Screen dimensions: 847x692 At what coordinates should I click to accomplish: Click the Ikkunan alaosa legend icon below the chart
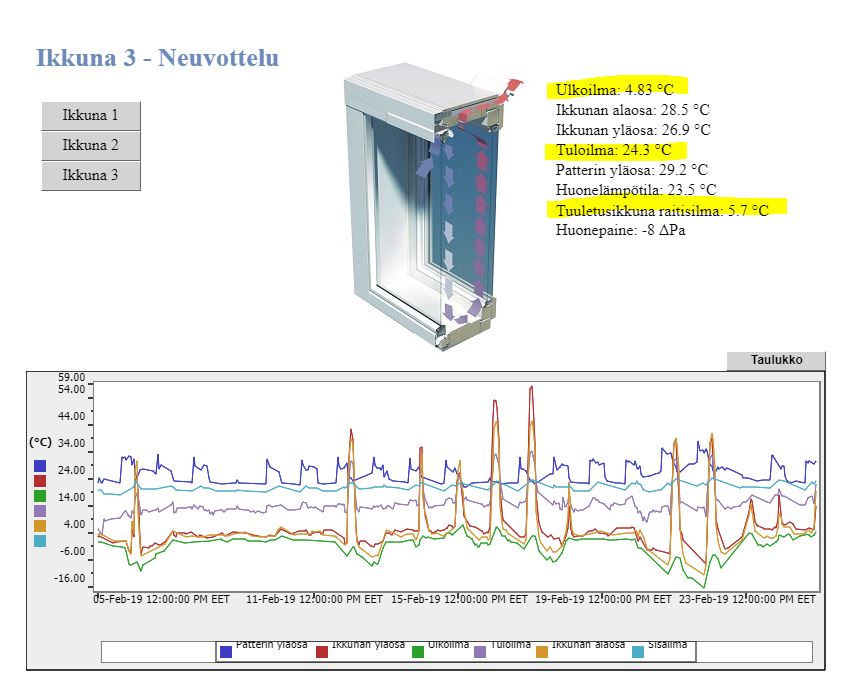(543, 651)
